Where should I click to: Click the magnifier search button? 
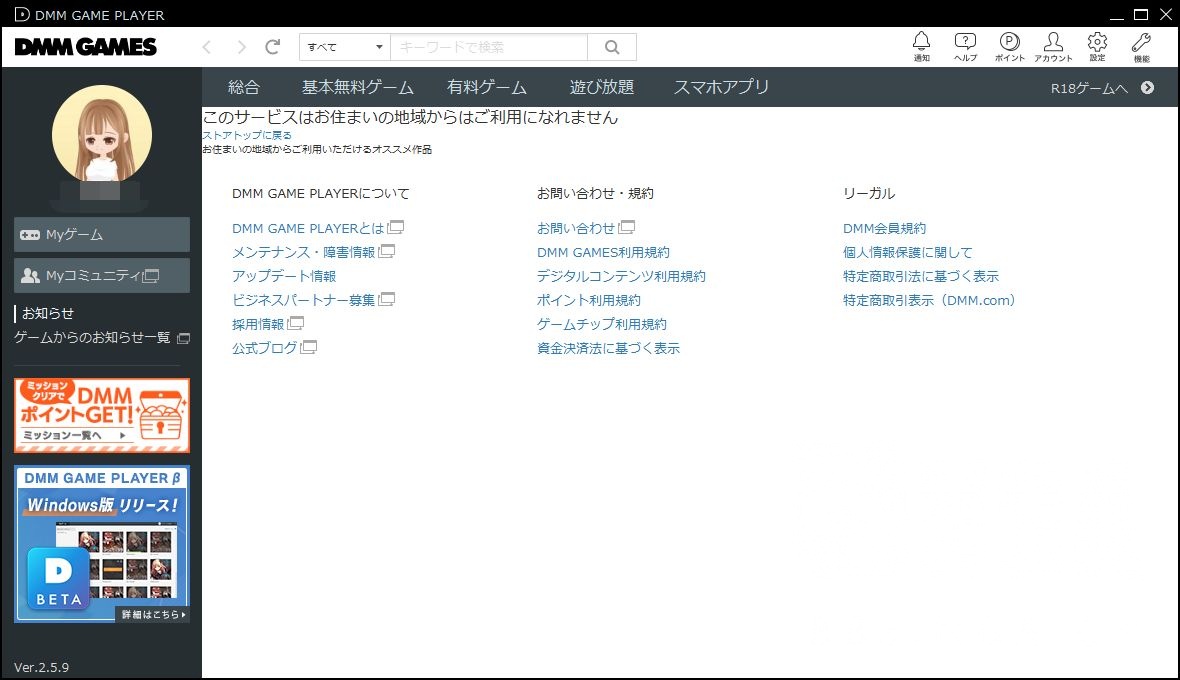[x=612, y=47]
